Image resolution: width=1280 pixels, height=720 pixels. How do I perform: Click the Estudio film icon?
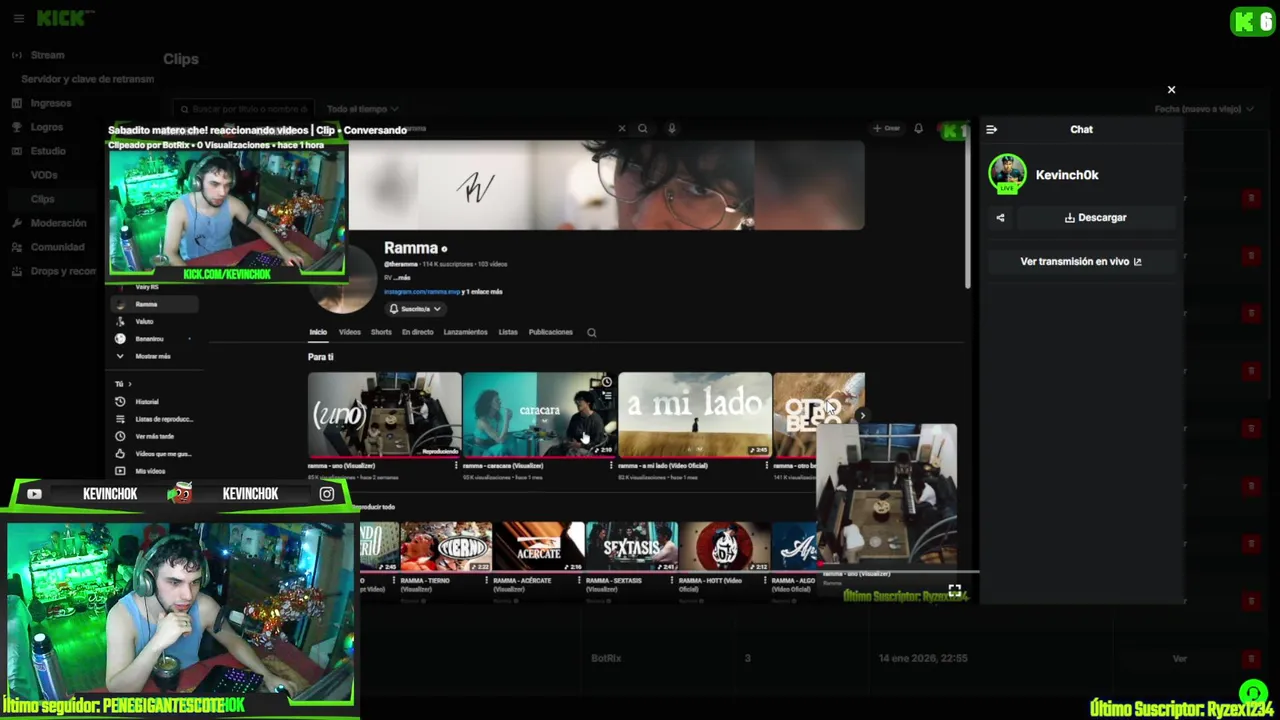[17, 151]
